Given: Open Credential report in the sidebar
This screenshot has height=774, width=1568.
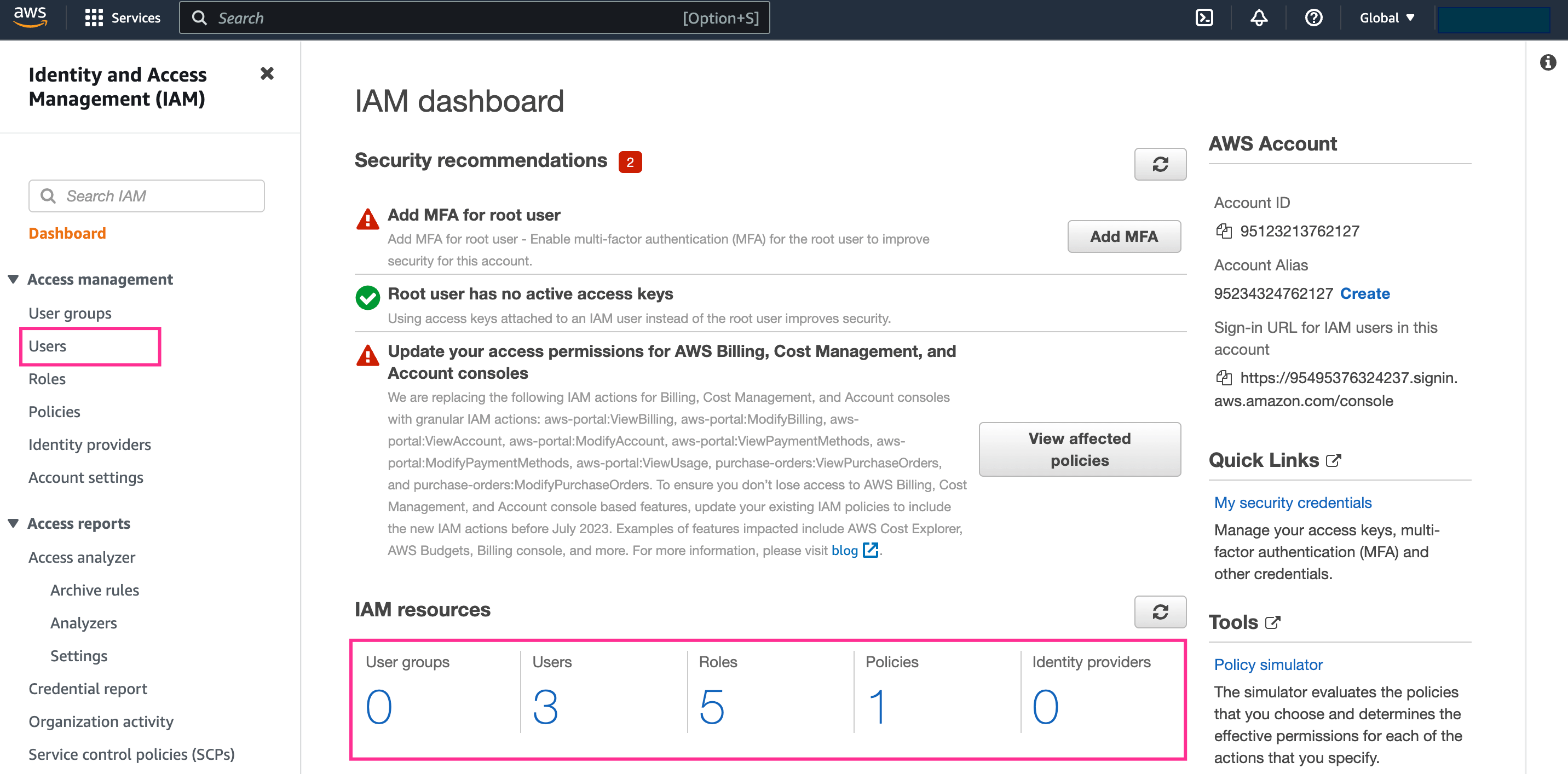Looking at the screenshot, I should point(88,689).
